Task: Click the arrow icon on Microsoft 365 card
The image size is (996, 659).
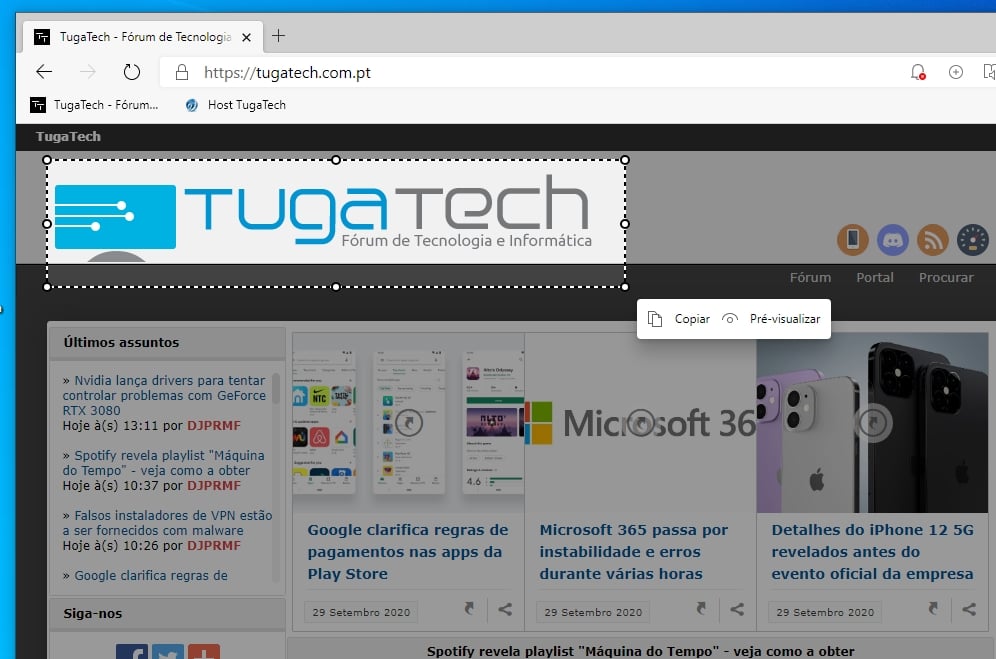Action: pyautogui.click(x=701, y=609)
